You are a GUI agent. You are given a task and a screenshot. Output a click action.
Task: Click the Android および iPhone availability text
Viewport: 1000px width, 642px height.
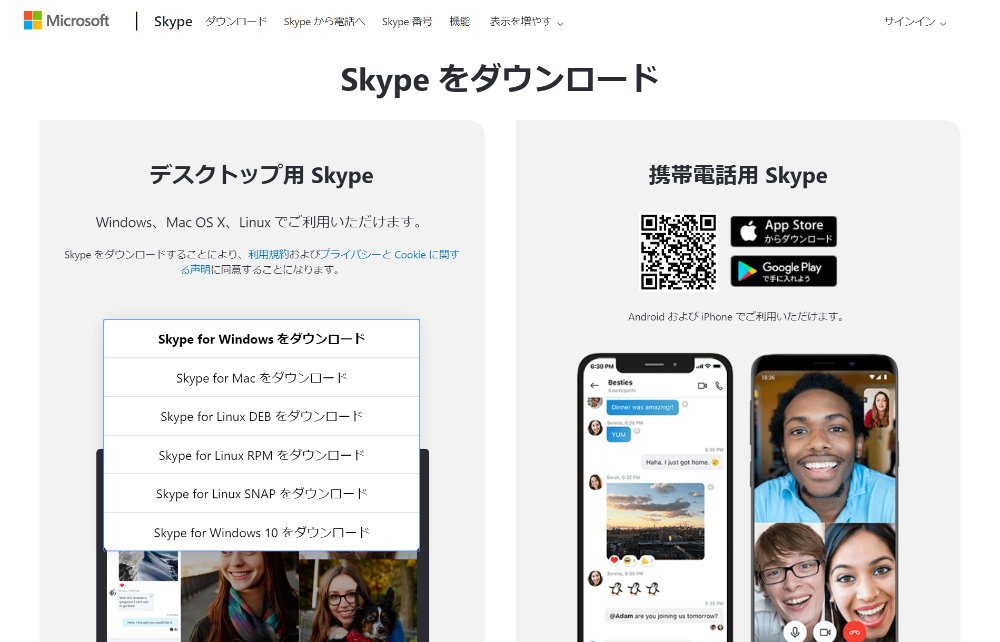736,316
